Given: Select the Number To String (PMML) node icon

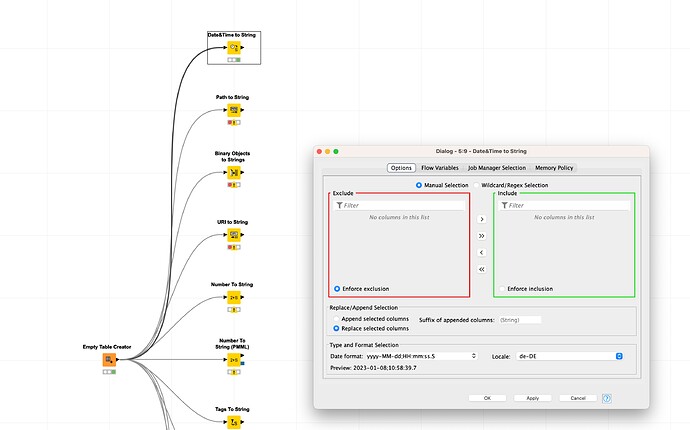Looking at the screenshot, I should click(234, 360).
